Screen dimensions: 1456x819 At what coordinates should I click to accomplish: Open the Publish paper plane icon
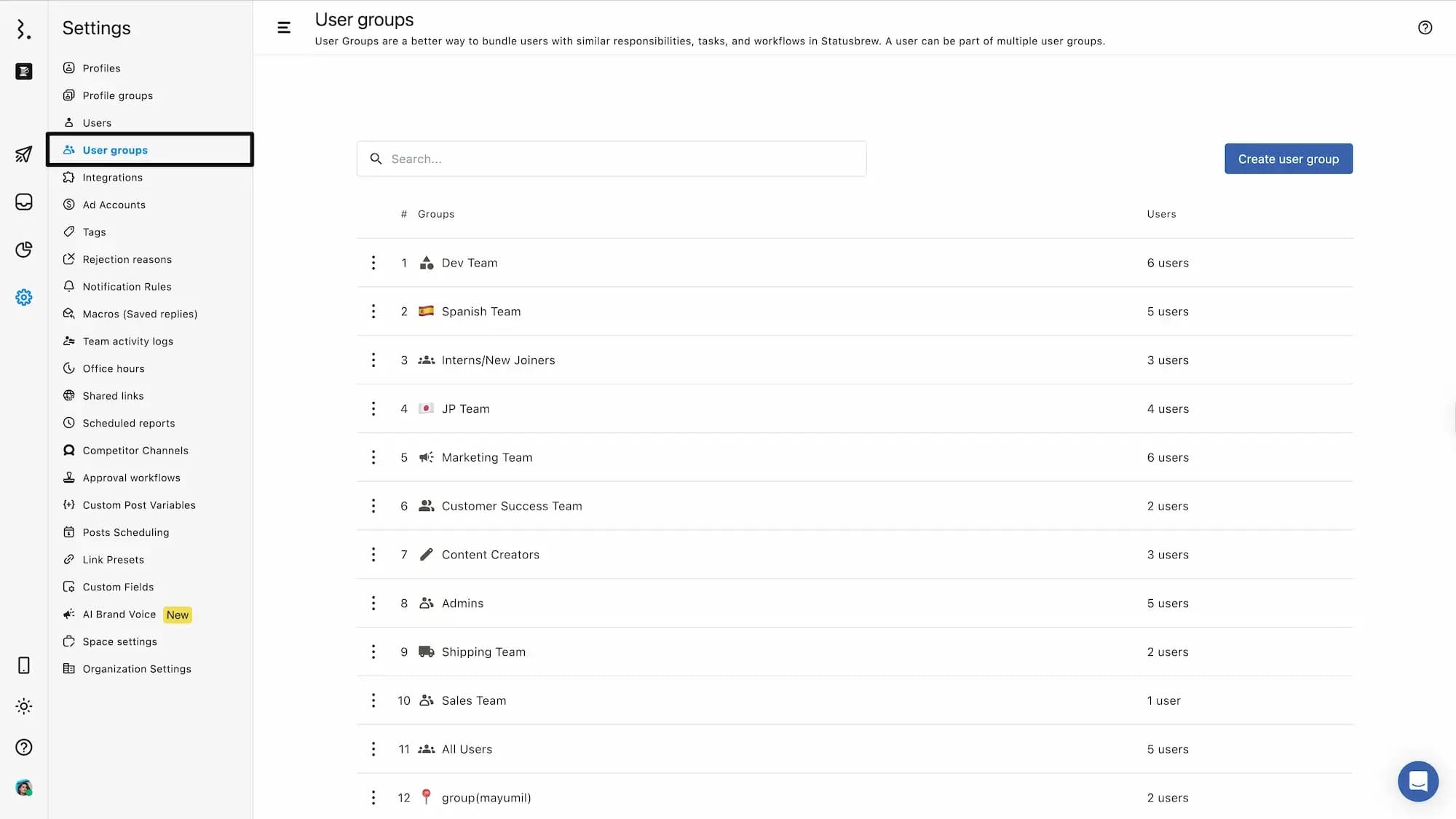pos(23,154)
